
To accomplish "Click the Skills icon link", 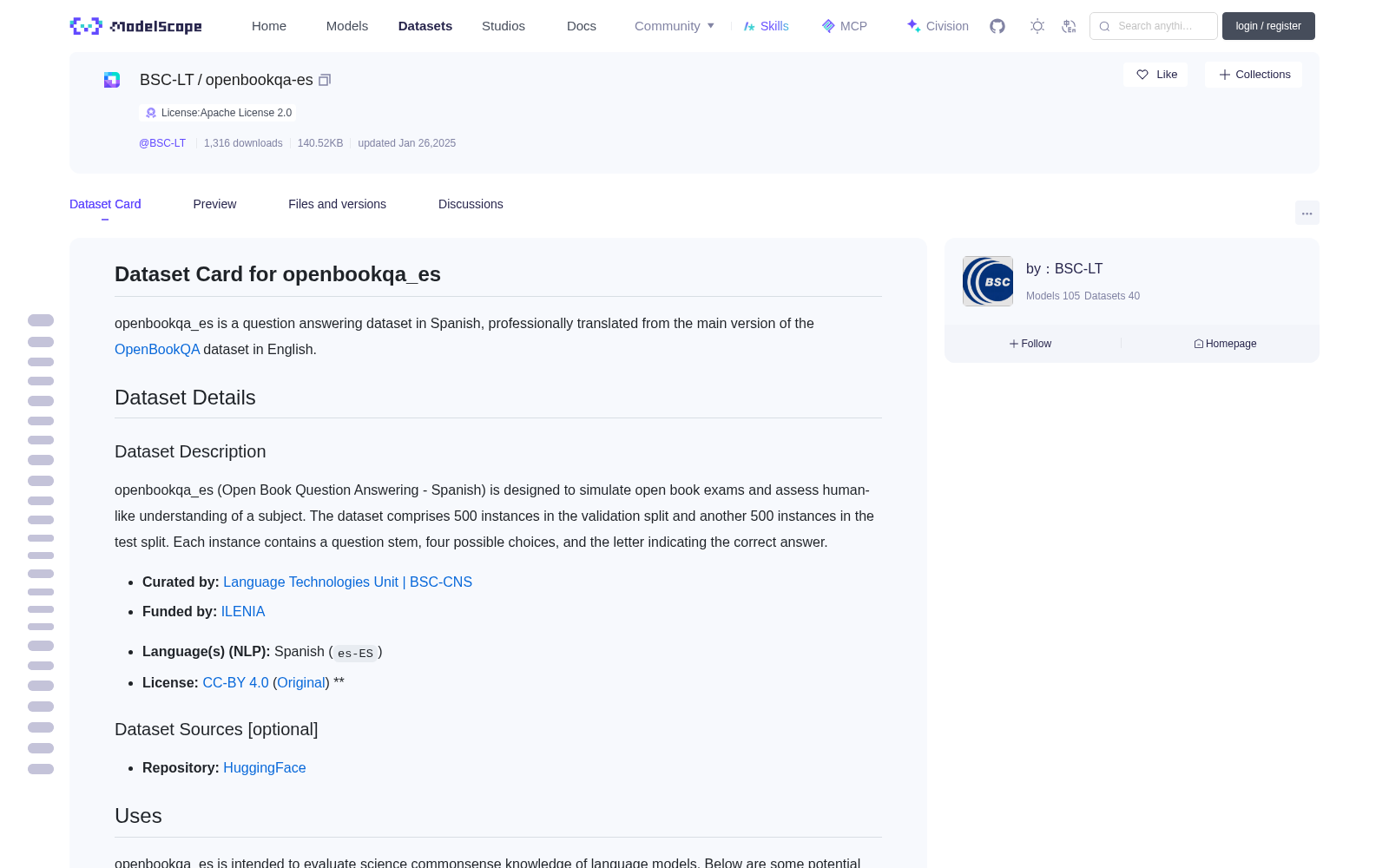I will [x=766, y=26].
